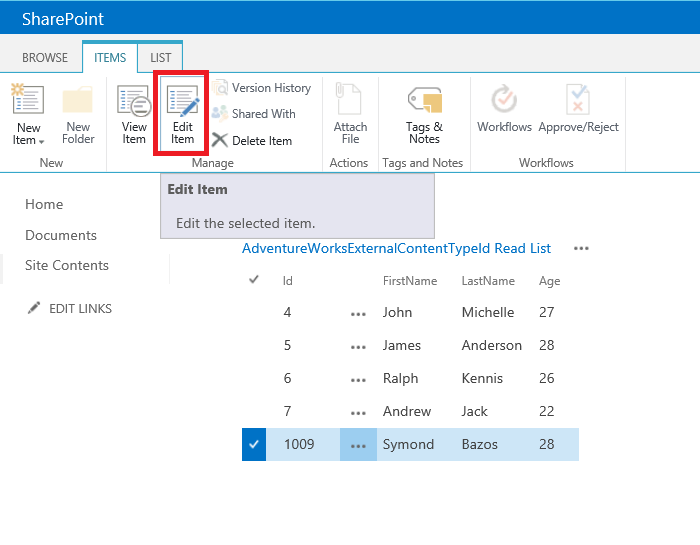Open ellipsis menu for Ralph row
This screenshot has height=545, width=700.
(x=358, y=380)
